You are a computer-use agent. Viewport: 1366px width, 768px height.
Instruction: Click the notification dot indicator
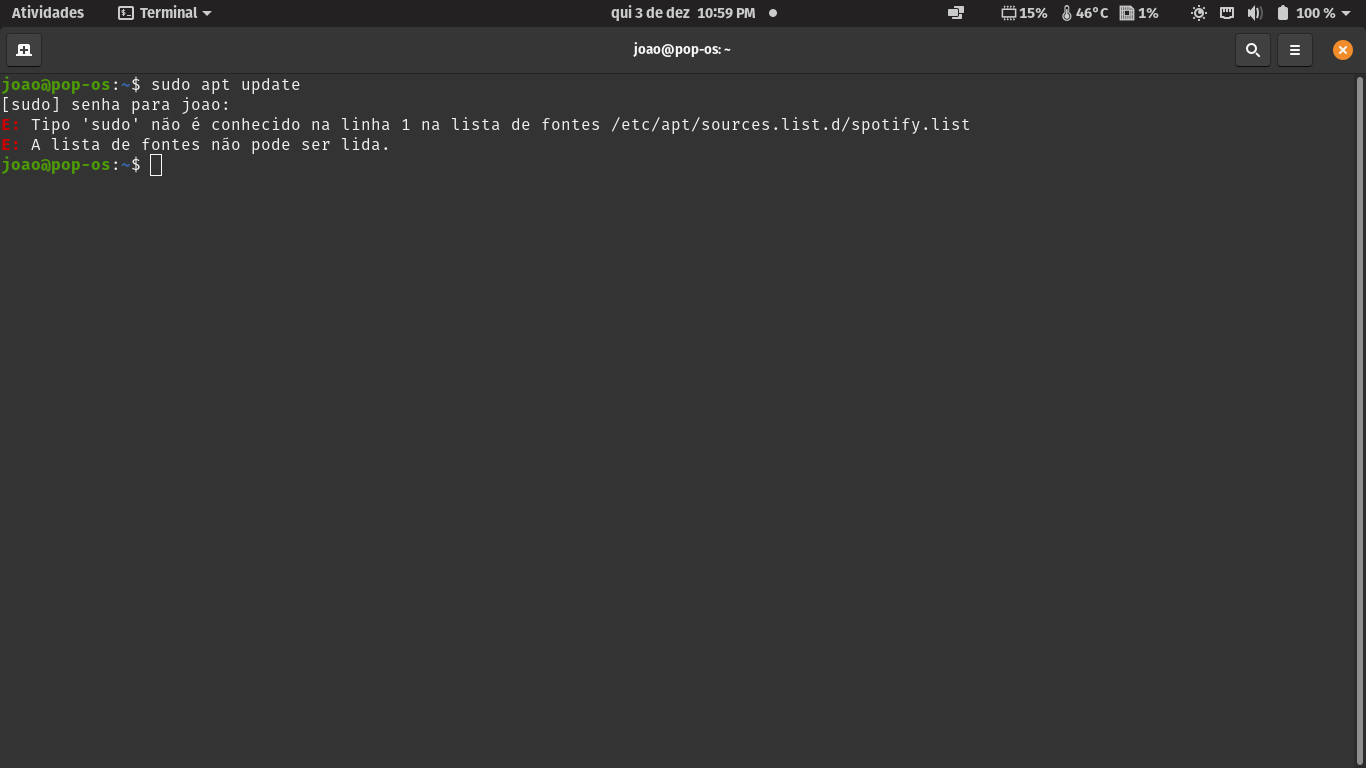point(773,13)
